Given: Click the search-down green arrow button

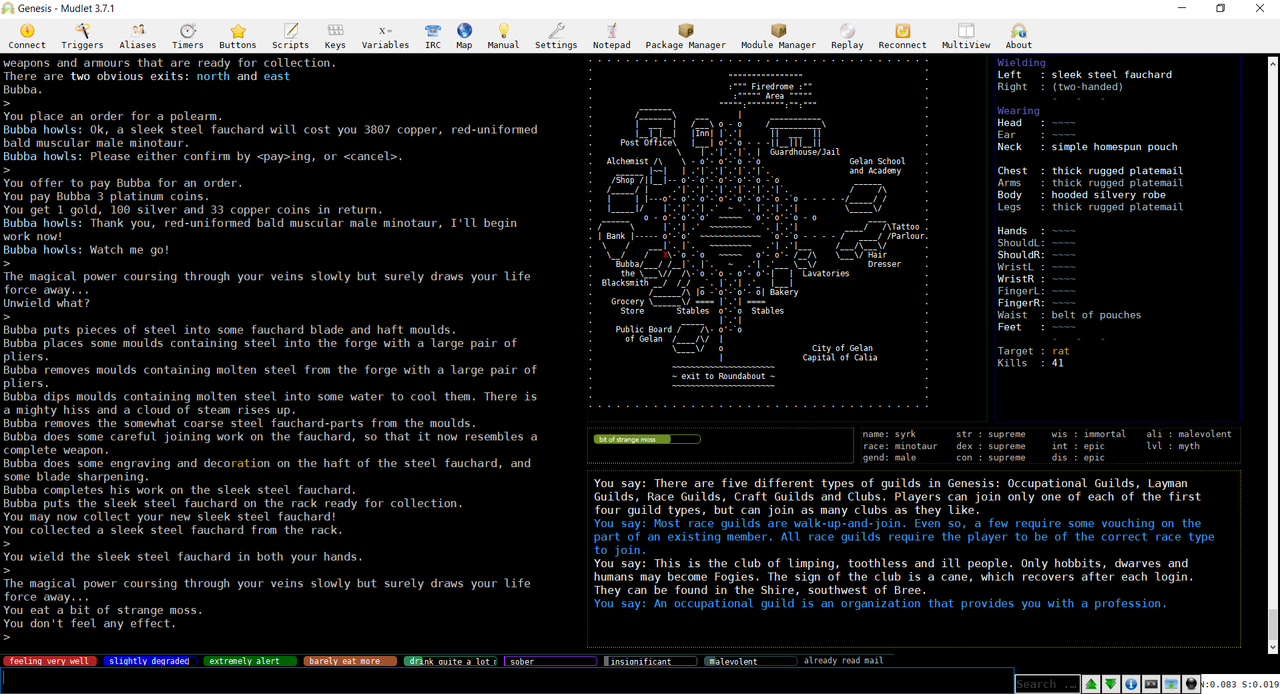Looking at the screenshot, I should coord(1111,684).
